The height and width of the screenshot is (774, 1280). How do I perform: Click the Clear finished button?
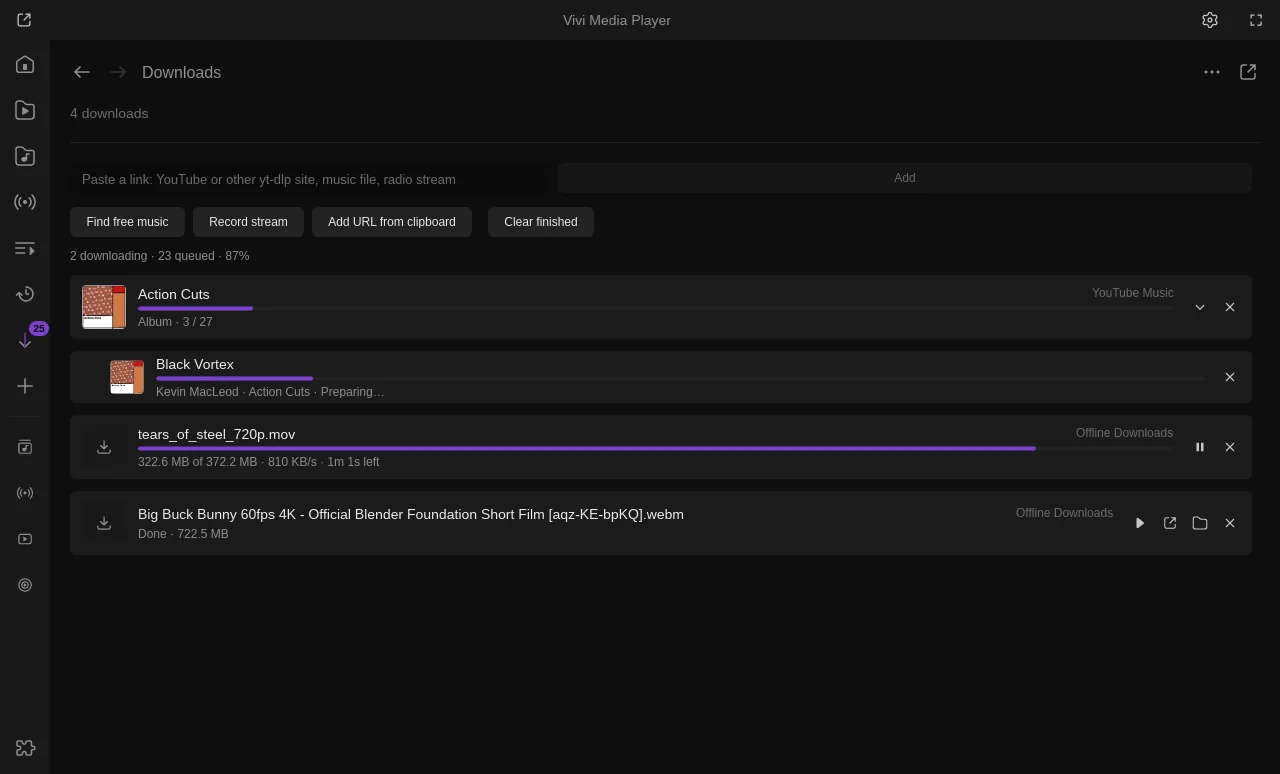pyautogui.click(x=541, y=222)
